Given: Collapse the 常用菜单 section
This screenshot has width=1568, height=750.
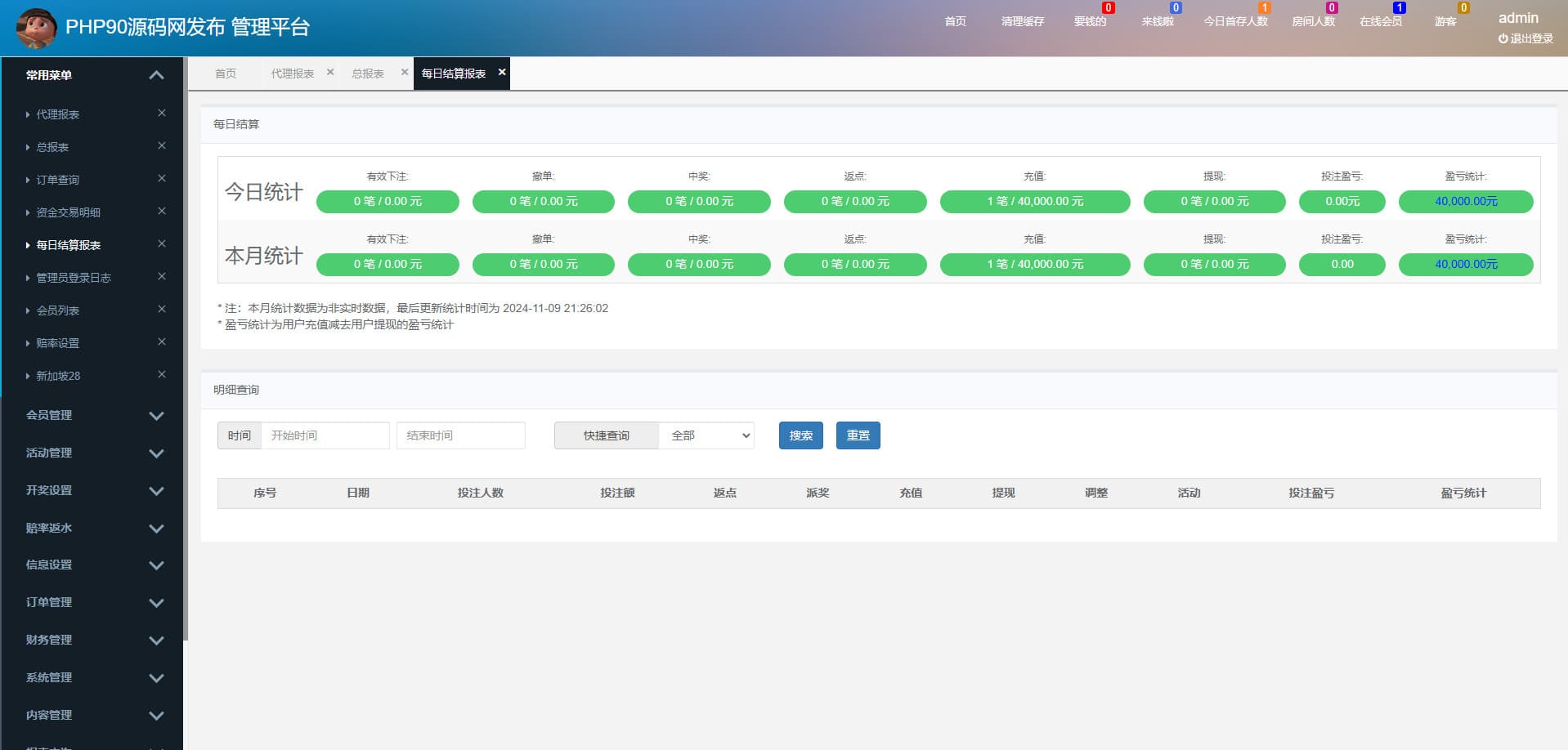Looking at the screenshot, I should [x=156, y=75].
